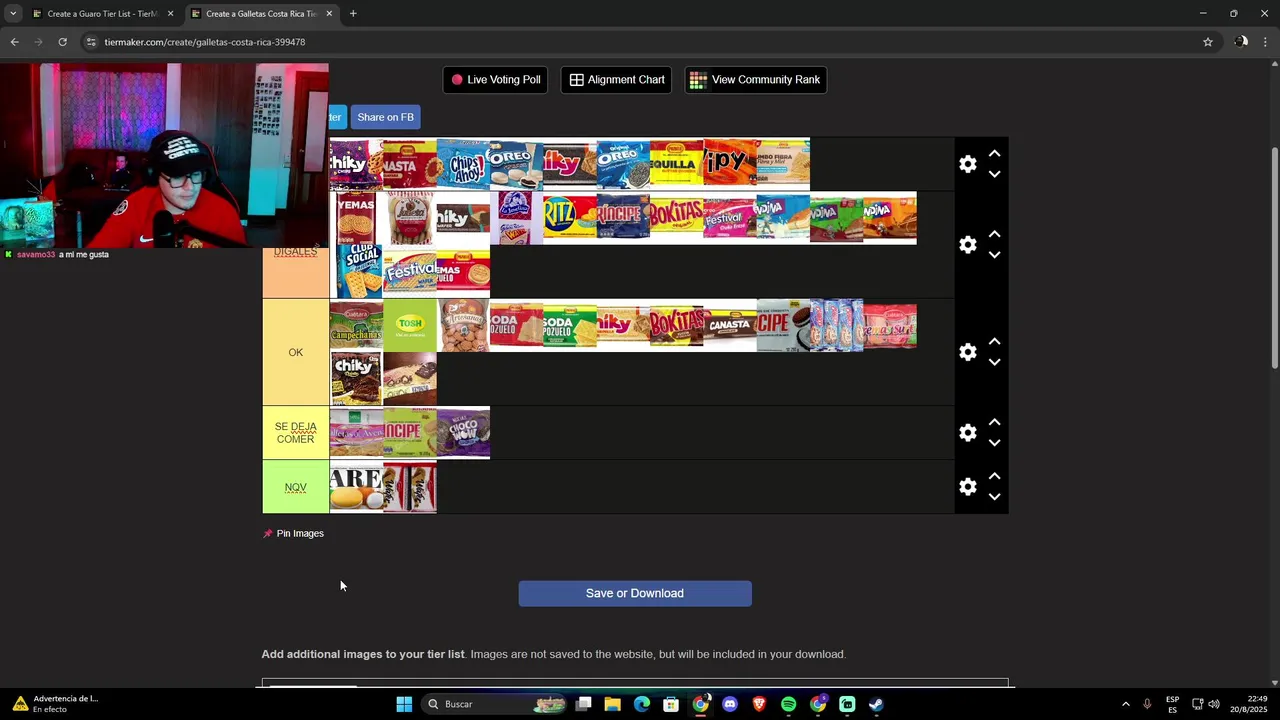Select the Ritz cracker image
This screenshot has height=720, width=1280.
point(570,217)
